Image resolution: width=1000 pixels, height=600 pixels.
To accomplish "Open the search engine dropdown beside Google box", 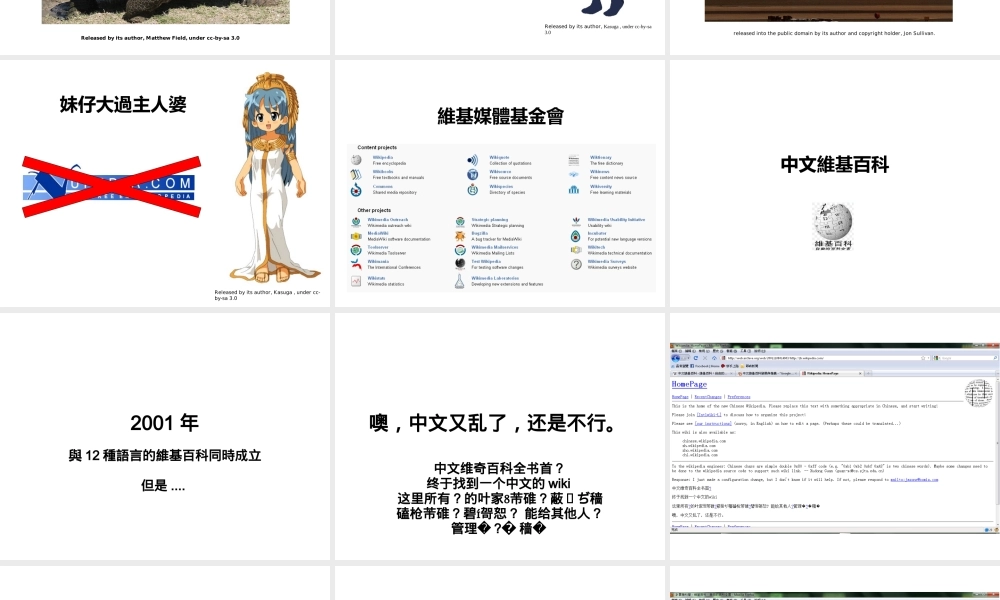I will pyautogui.click(x=935, y=358).
